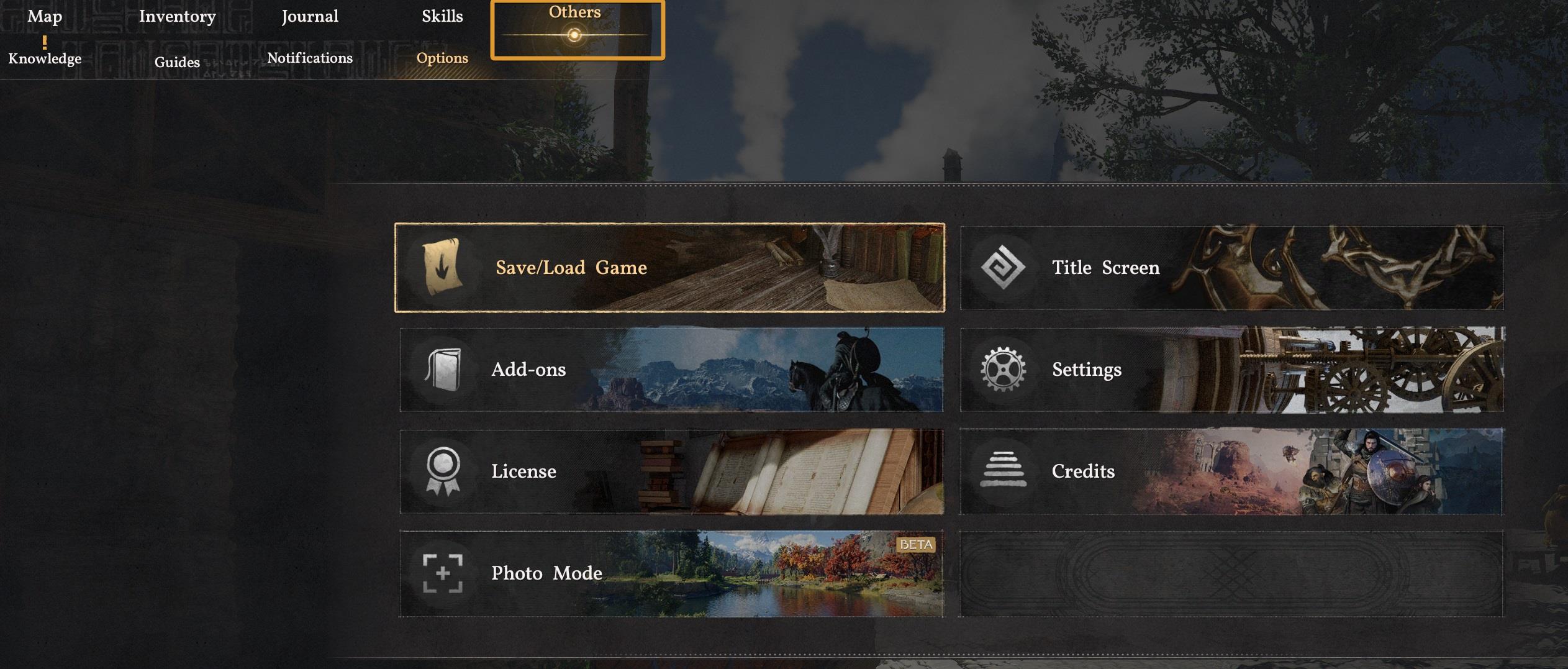Click the orange alert marker above Knowledge
Image resolution: width=1568 pixels, height=669 pixels.
[x=45, y=42]
